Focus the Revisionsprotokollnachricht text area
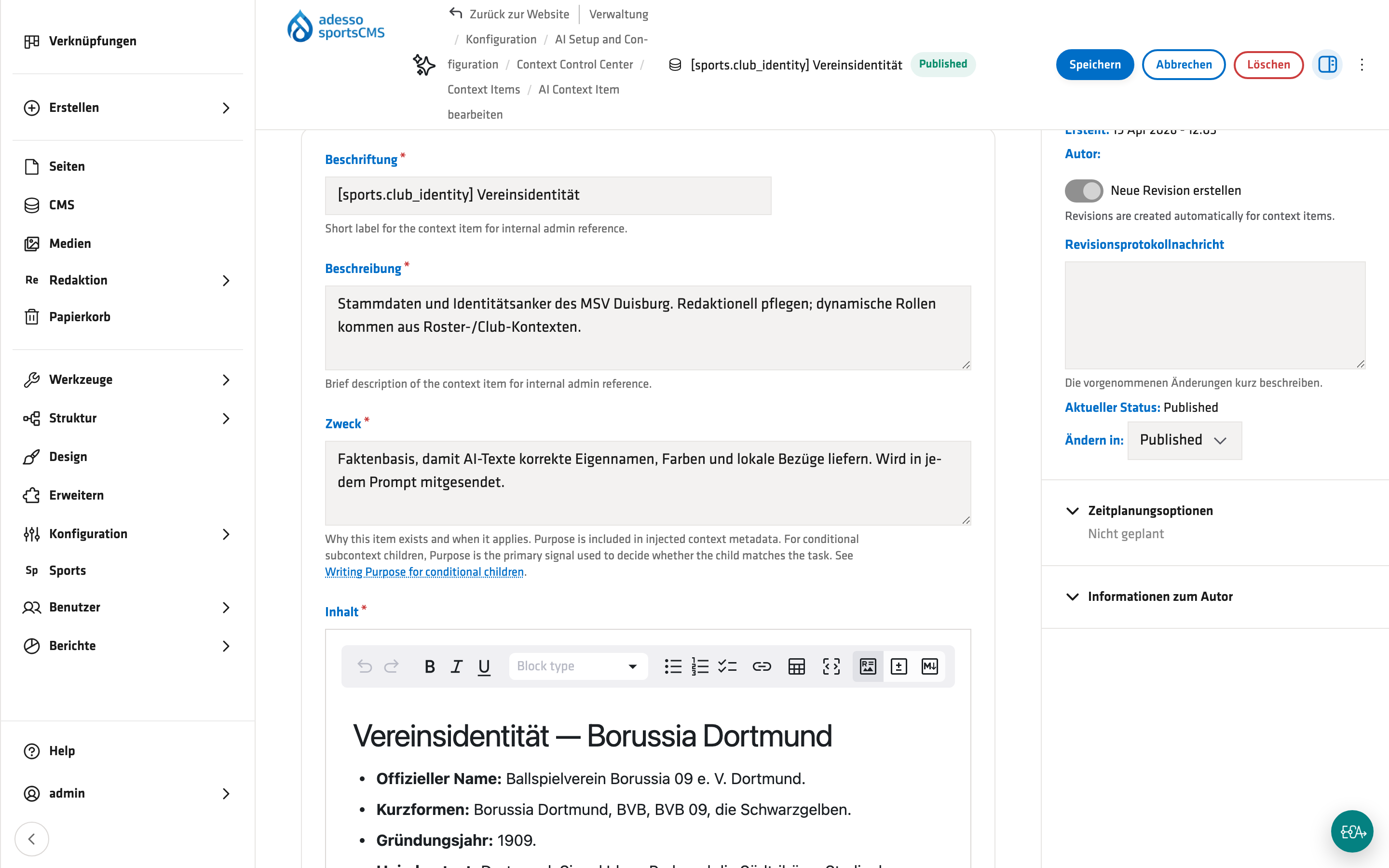 [x=1215, y=315]
